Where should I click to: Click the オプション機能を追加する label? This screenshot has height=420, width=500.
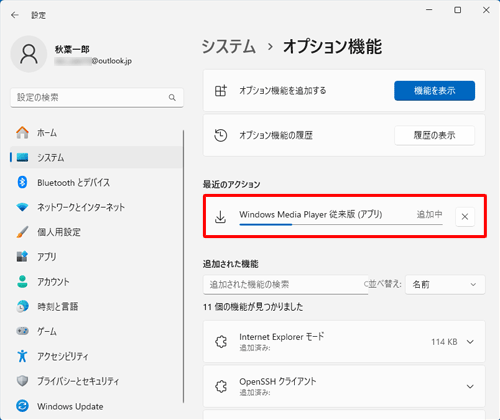click(x=283, y=90)
